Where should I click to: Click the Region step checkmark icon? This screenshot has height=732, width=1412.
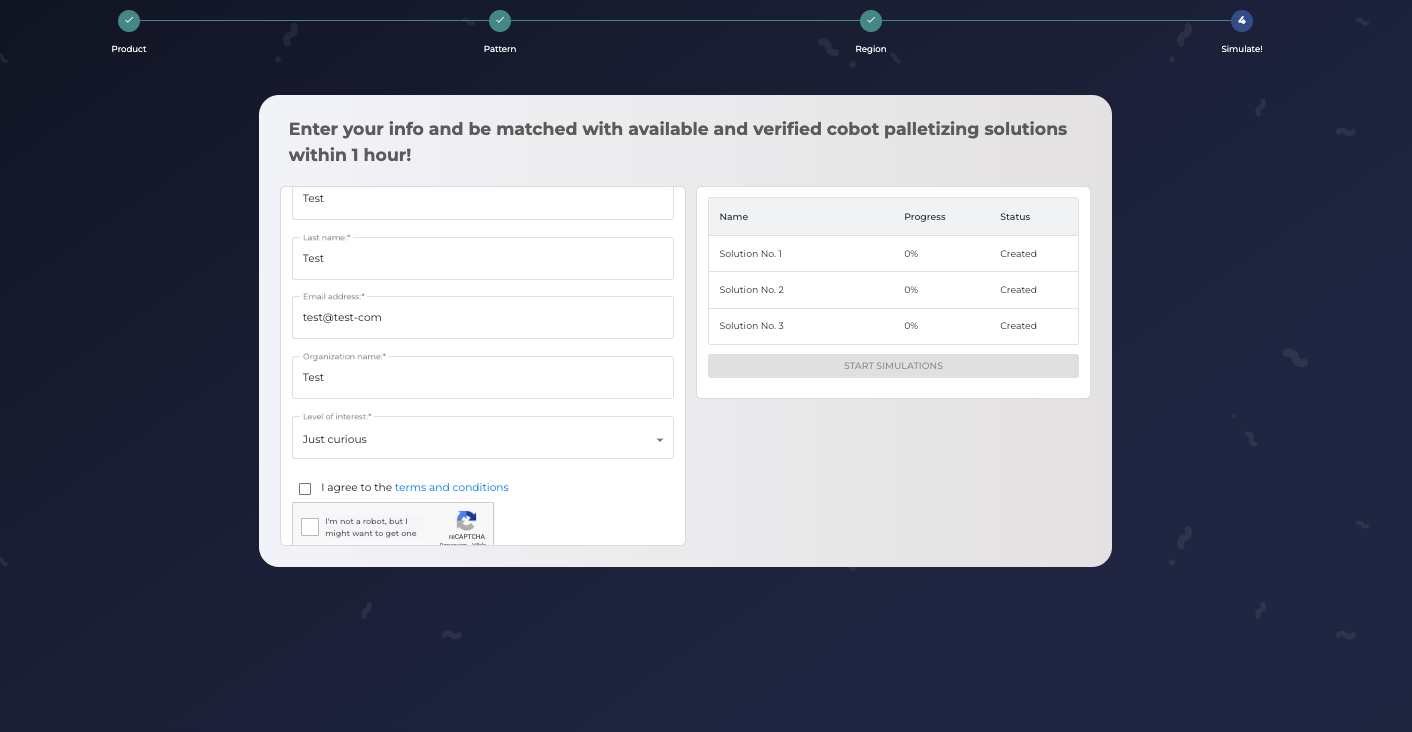[871, 21]
